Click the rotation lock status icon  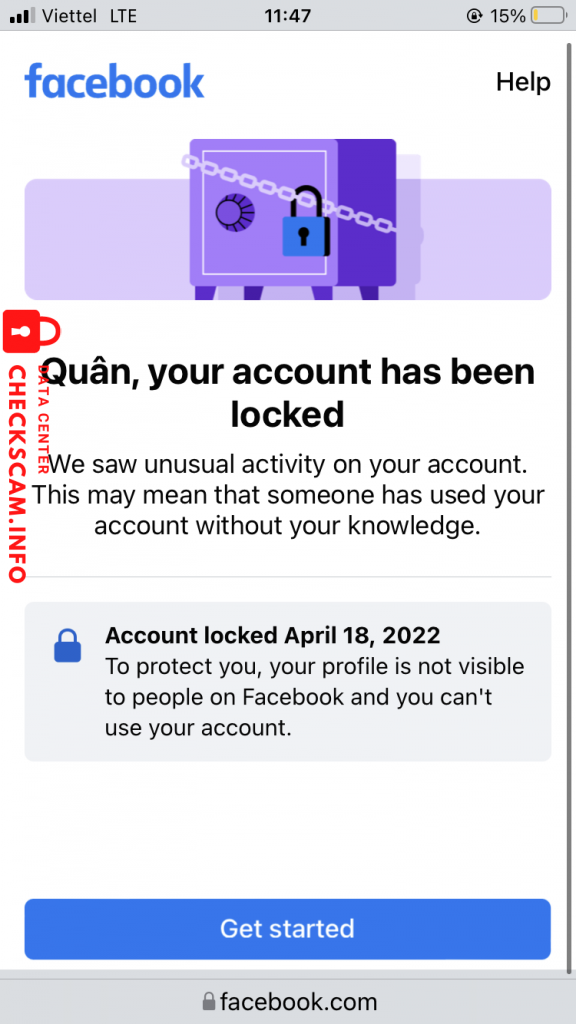(x=474, y=16)
